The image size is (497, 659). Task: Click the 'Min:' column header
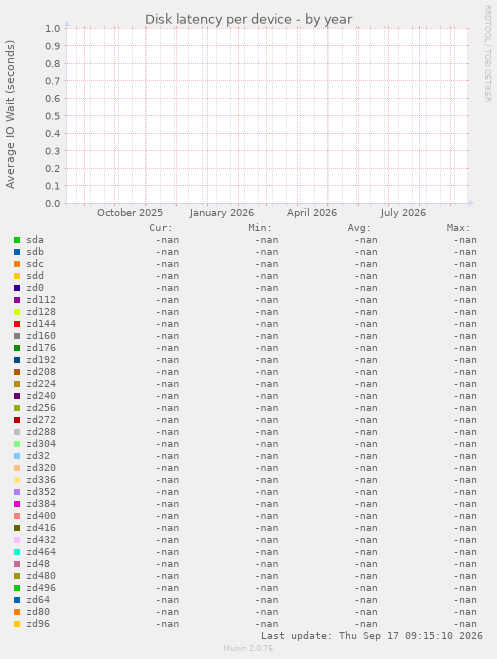click(260, 228)
